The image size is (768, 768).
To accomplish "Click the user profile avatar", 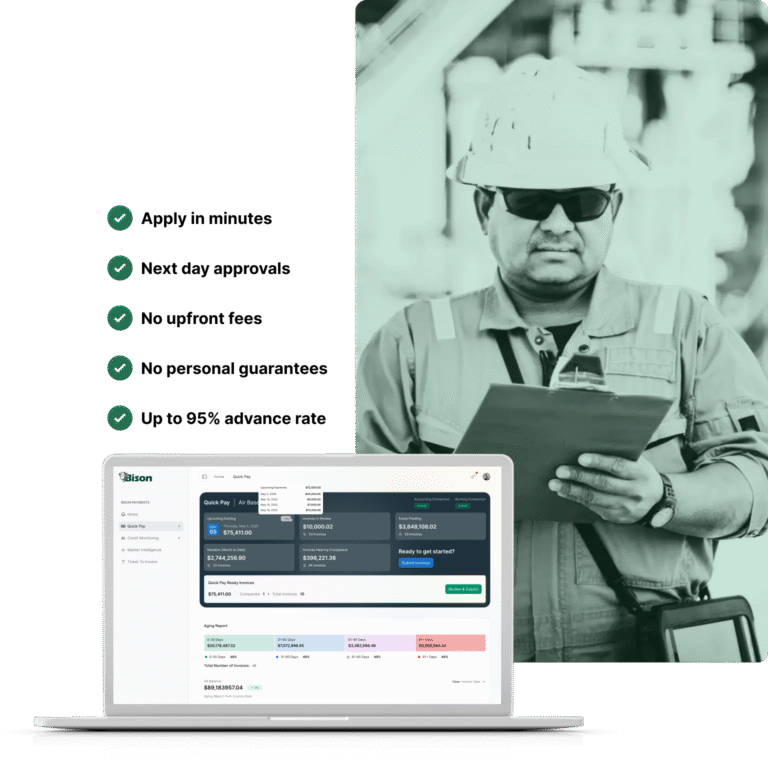I will [486, 477].
